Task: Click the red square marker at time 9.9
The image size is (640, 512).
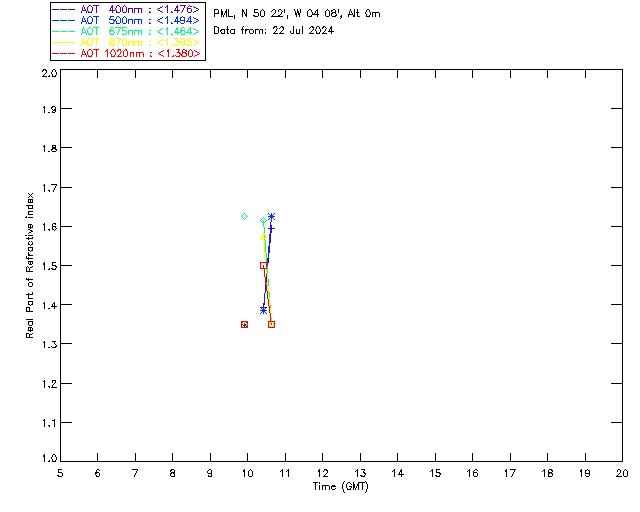Action: (x=244, y=325)
